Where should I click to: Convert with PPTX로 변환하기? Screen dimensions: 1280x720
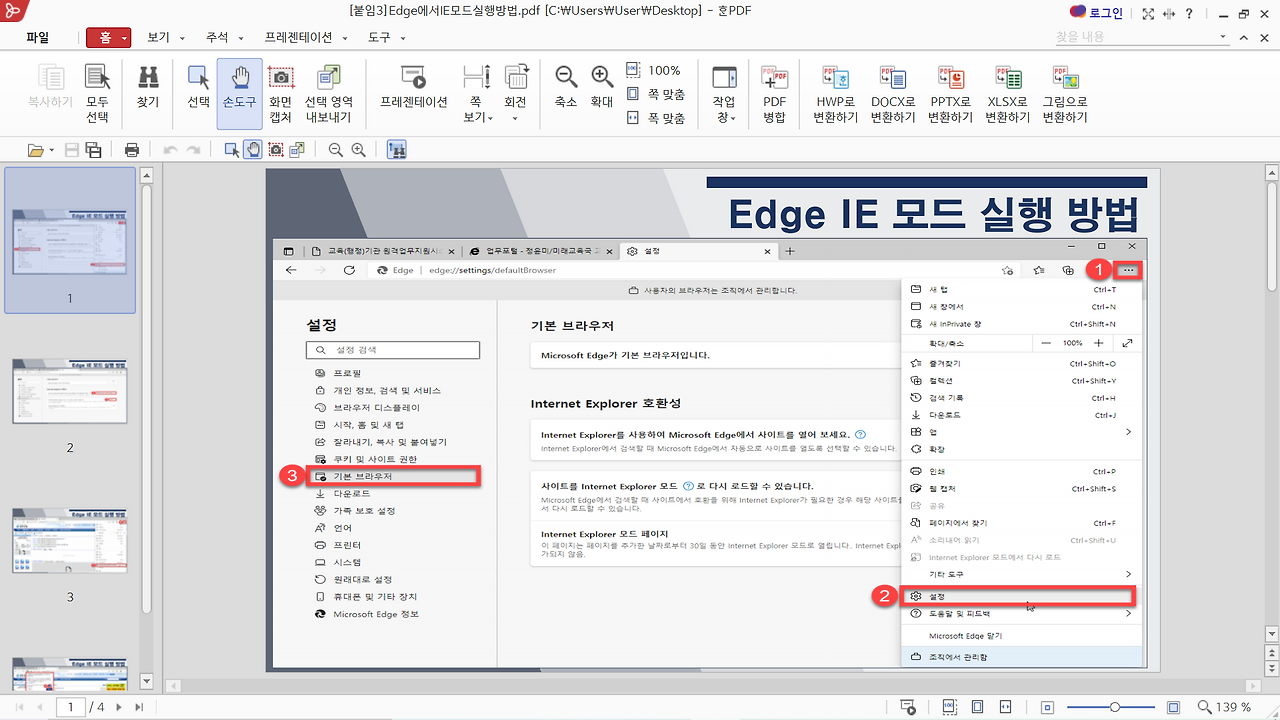pyautogui.click(x=950, y=94)
